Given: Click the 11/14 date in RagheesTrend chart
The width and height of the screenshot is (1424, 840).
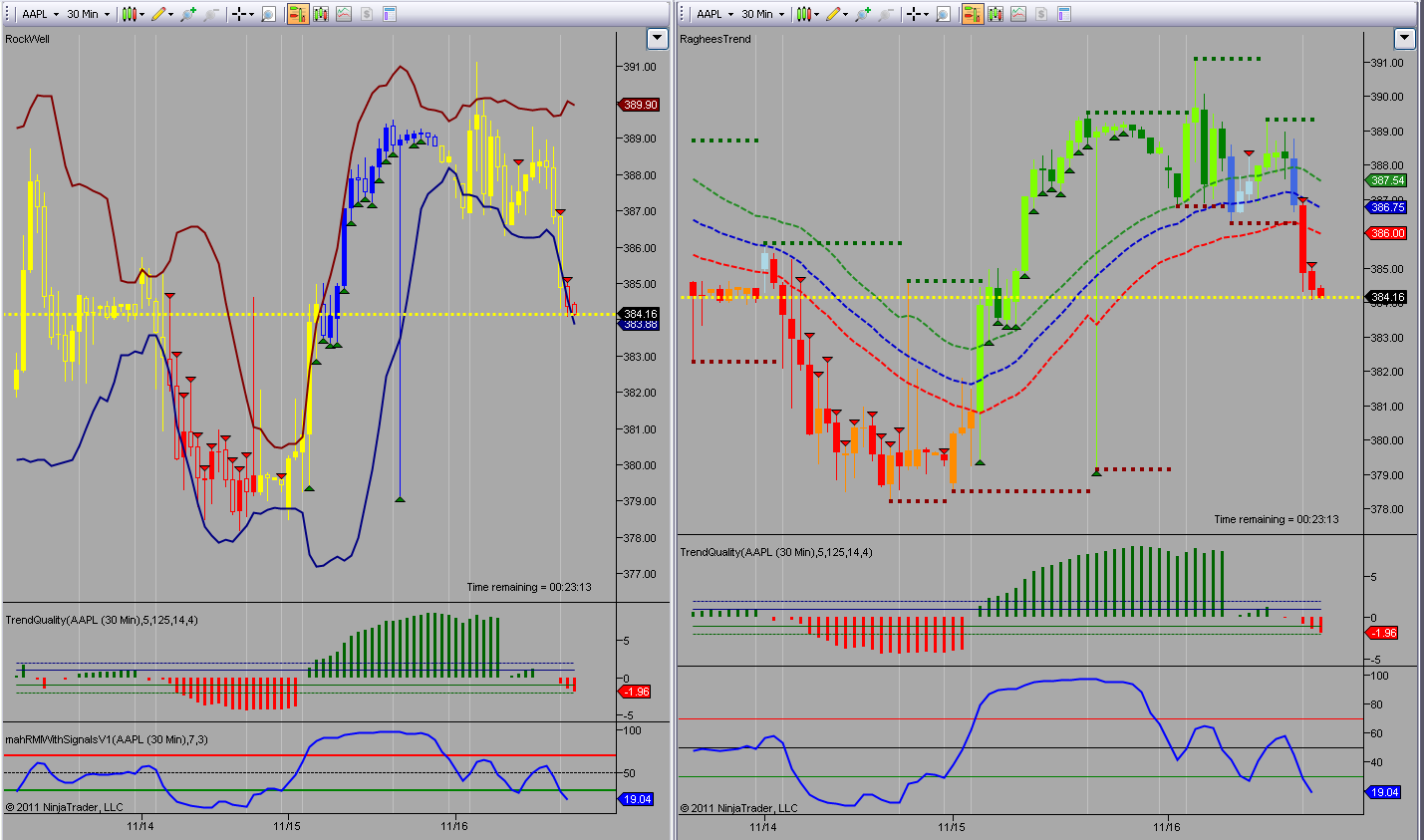Looking at the screenshot, I should click(x=763, y=826).
